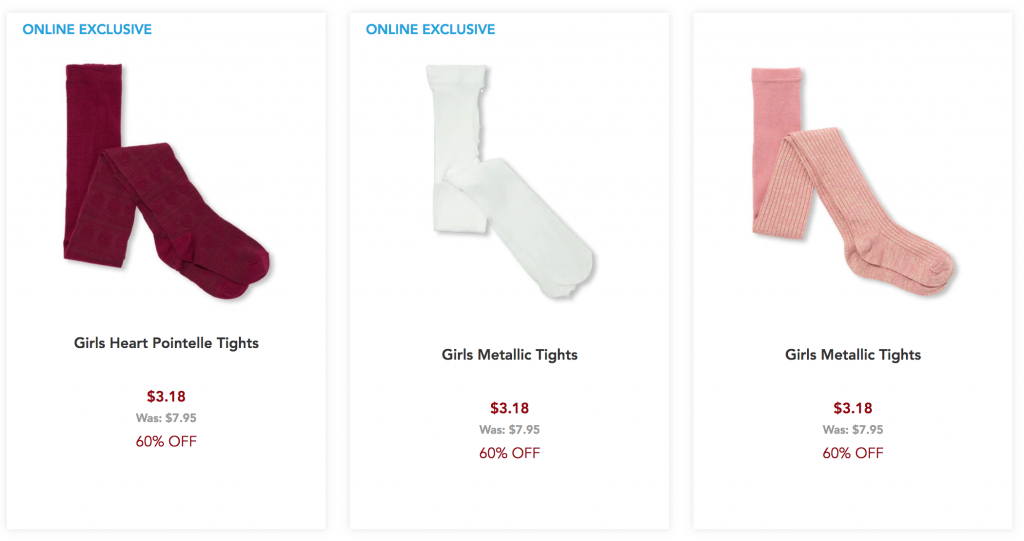Select Was $7.95 text under Heart Pointelle Tights
Image resolution: width=1024 pixels, height=541 pixels.
(166, 418)
